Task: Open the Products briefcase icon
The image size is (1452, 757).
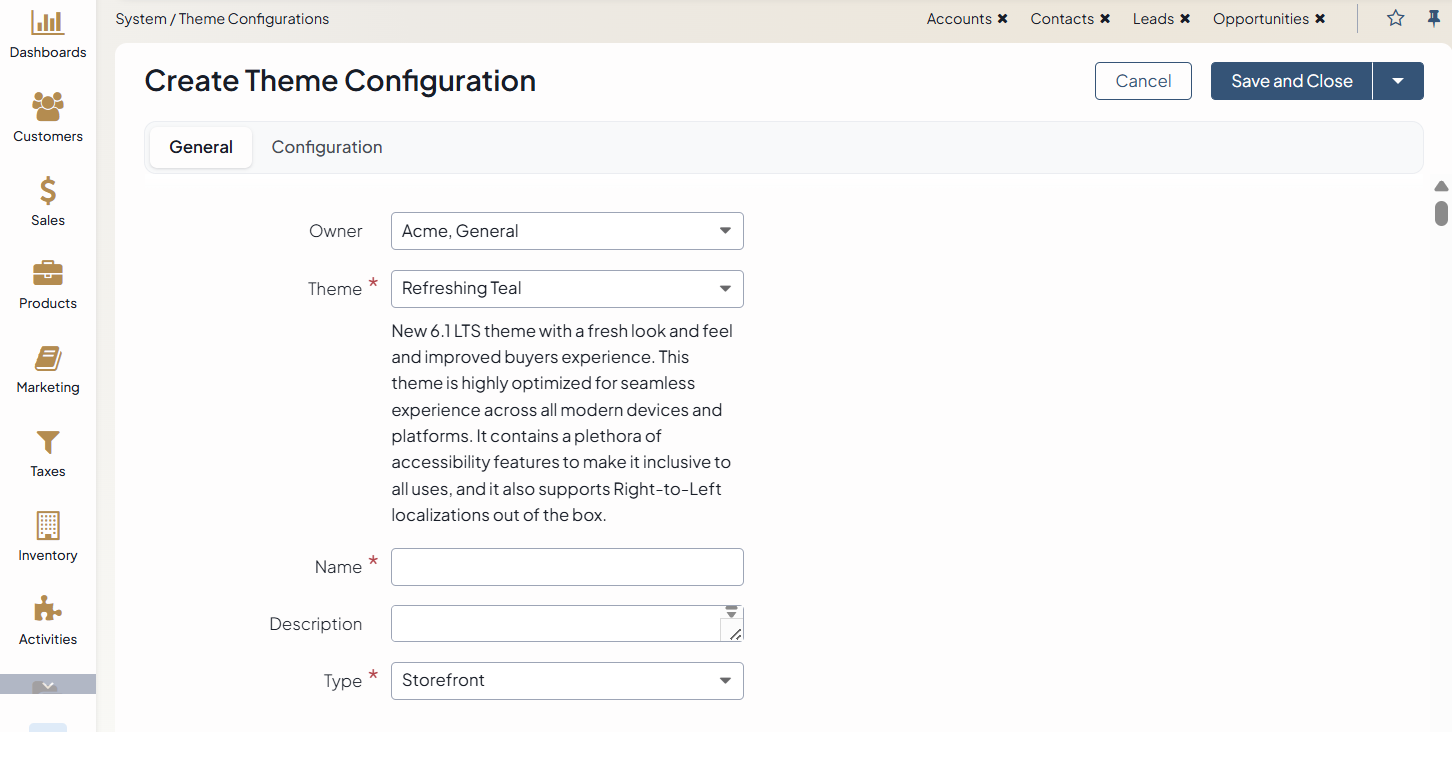Action: coord(47,274)
